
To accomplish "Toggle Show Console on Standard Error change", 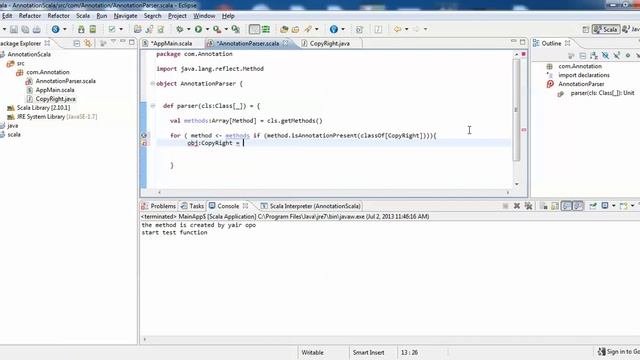I will 578,206.
